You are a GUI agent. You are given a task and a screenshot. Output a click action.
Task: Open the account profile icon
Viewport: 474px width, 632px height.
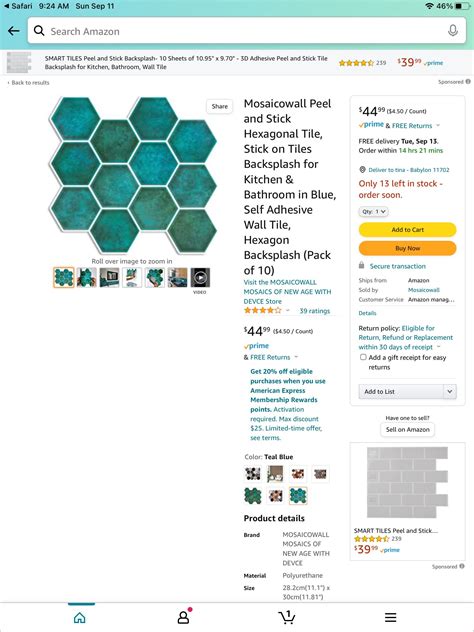pyautogui.click(x=183, y=617)
